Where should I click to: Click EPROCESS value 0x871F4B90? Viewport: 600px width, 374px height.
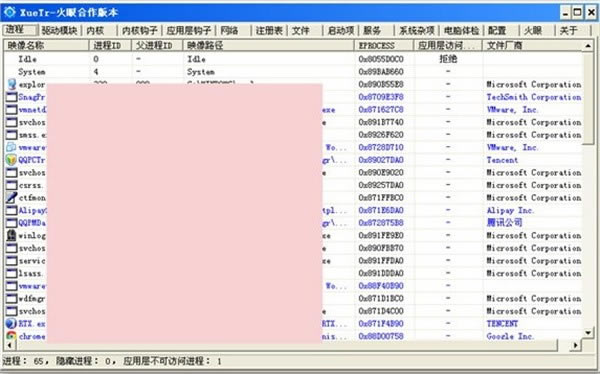tap(381, 323)
